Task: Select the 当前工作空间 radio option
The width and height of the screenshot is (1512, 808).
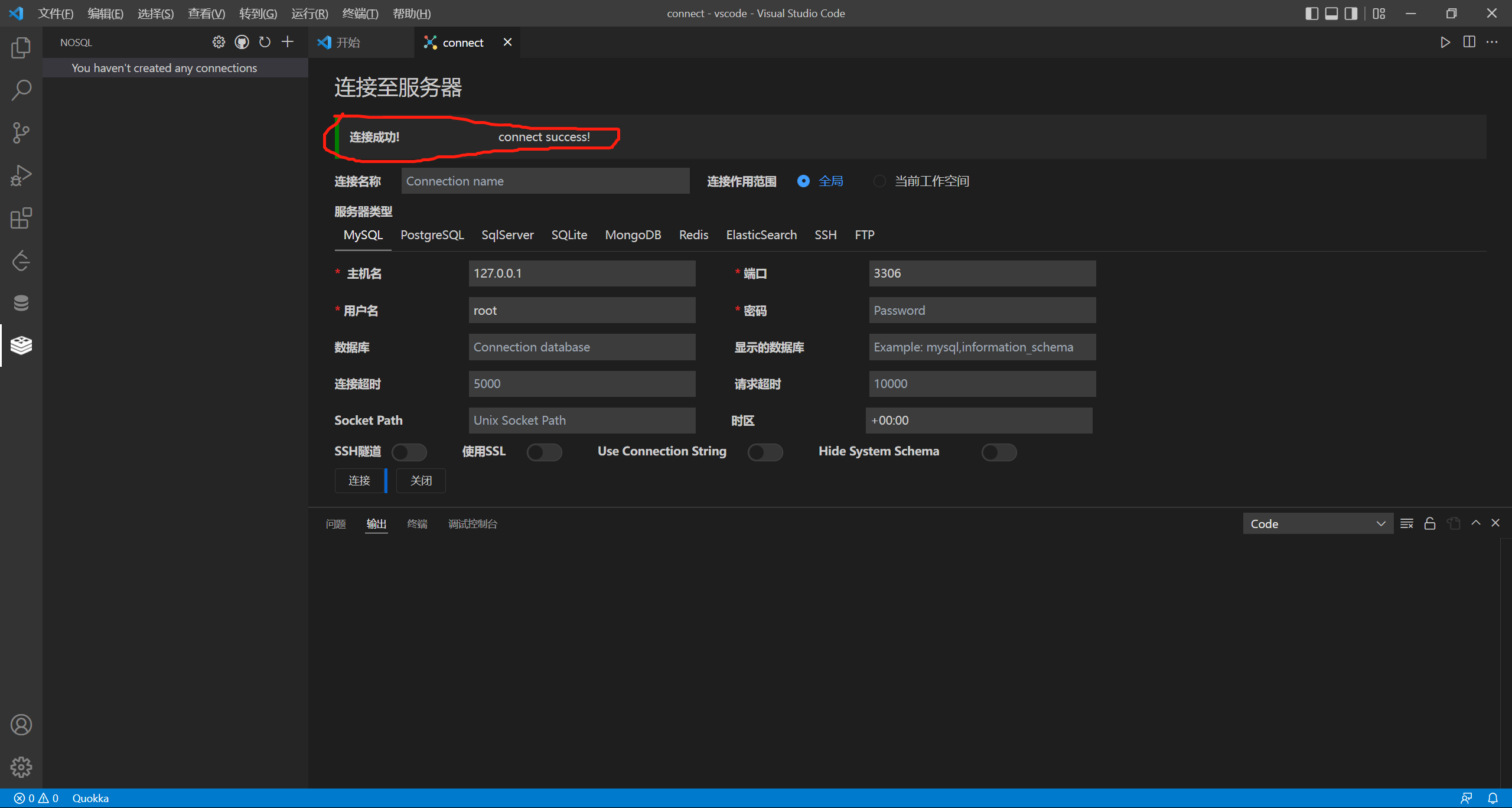Action: [879, 181]
